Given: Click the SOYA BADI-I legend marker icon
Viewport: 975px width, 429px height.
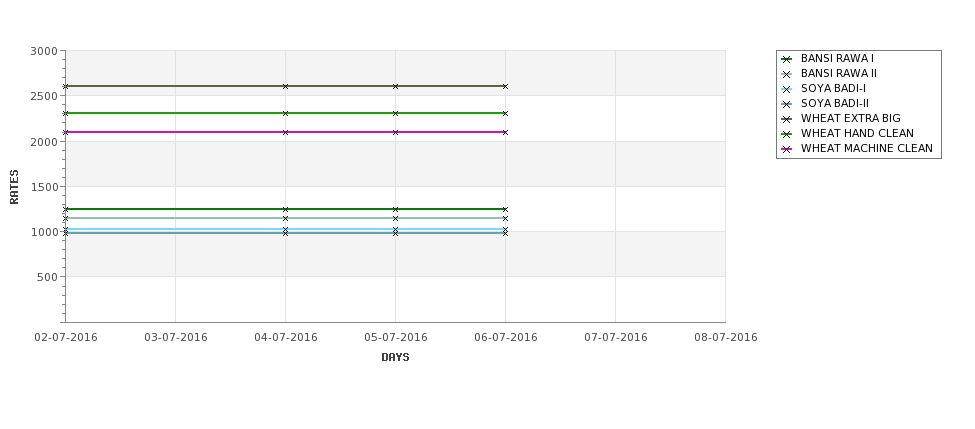Looking at the screenshot, I should 787,89.
